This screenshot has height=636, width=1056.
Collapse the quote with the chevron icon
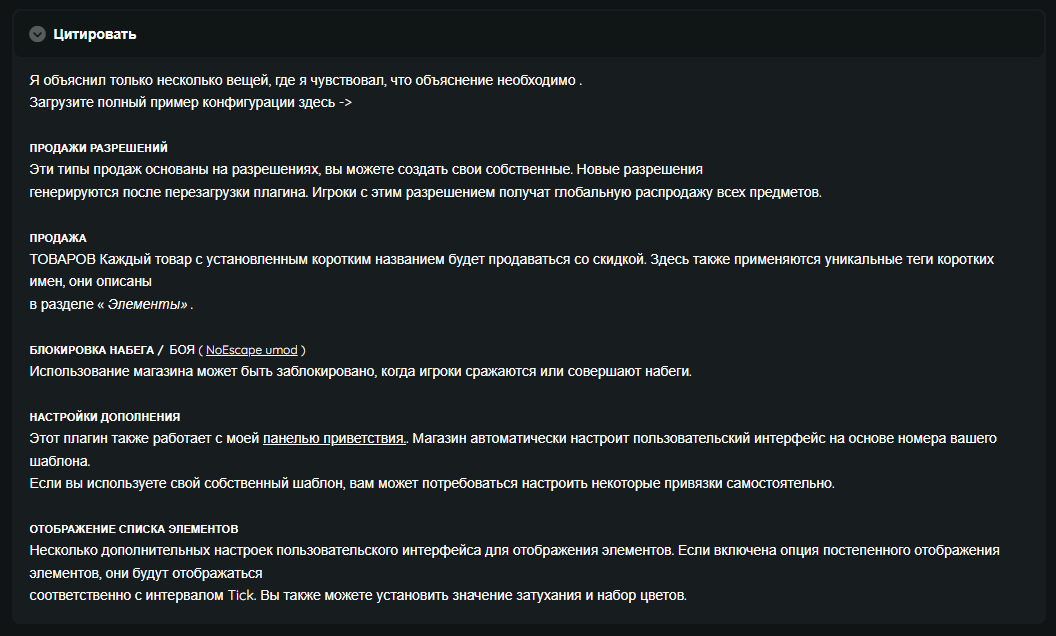38,34
